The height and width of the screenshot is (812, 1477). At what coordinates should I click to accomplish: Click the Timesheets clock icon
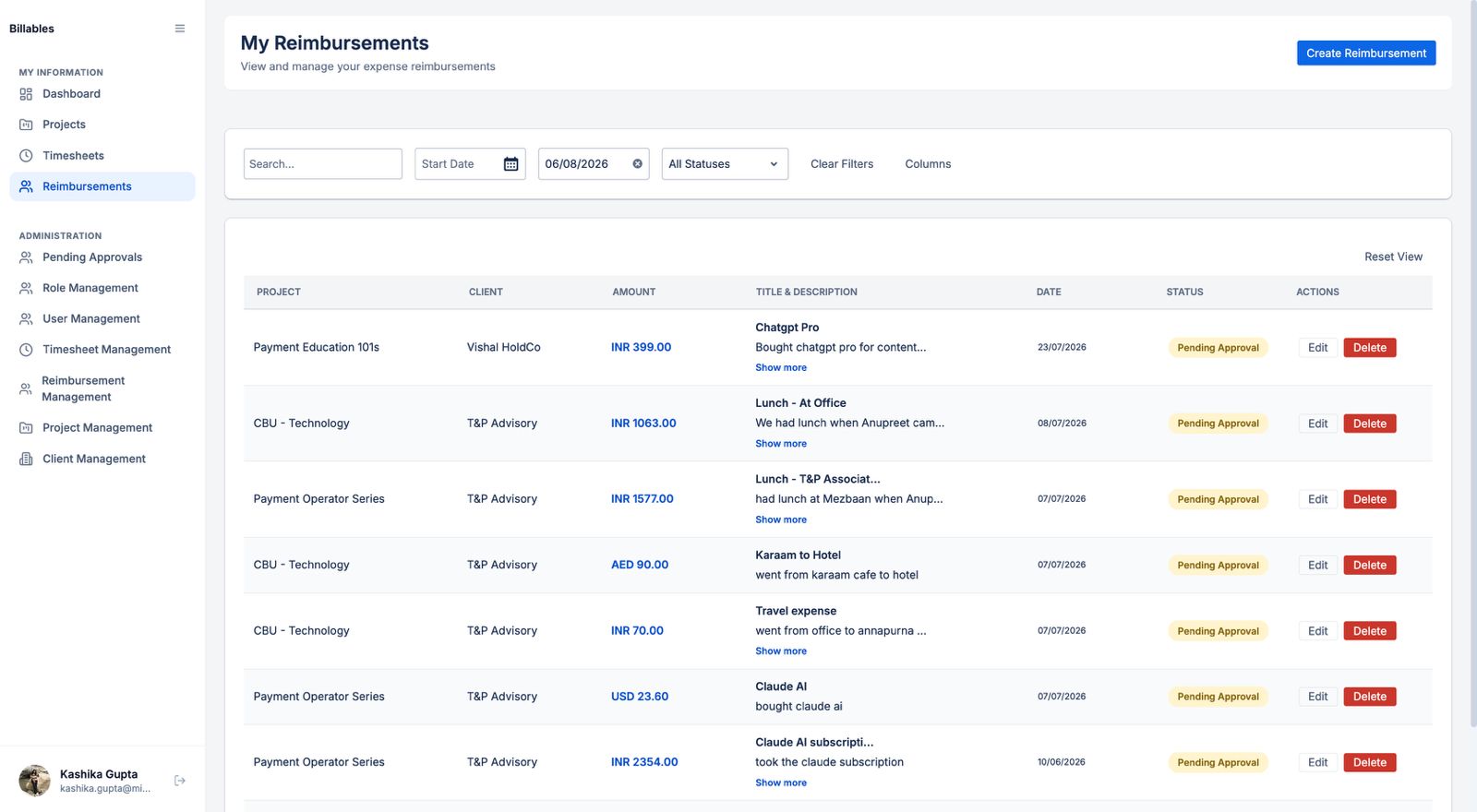(x=26, y=156)
